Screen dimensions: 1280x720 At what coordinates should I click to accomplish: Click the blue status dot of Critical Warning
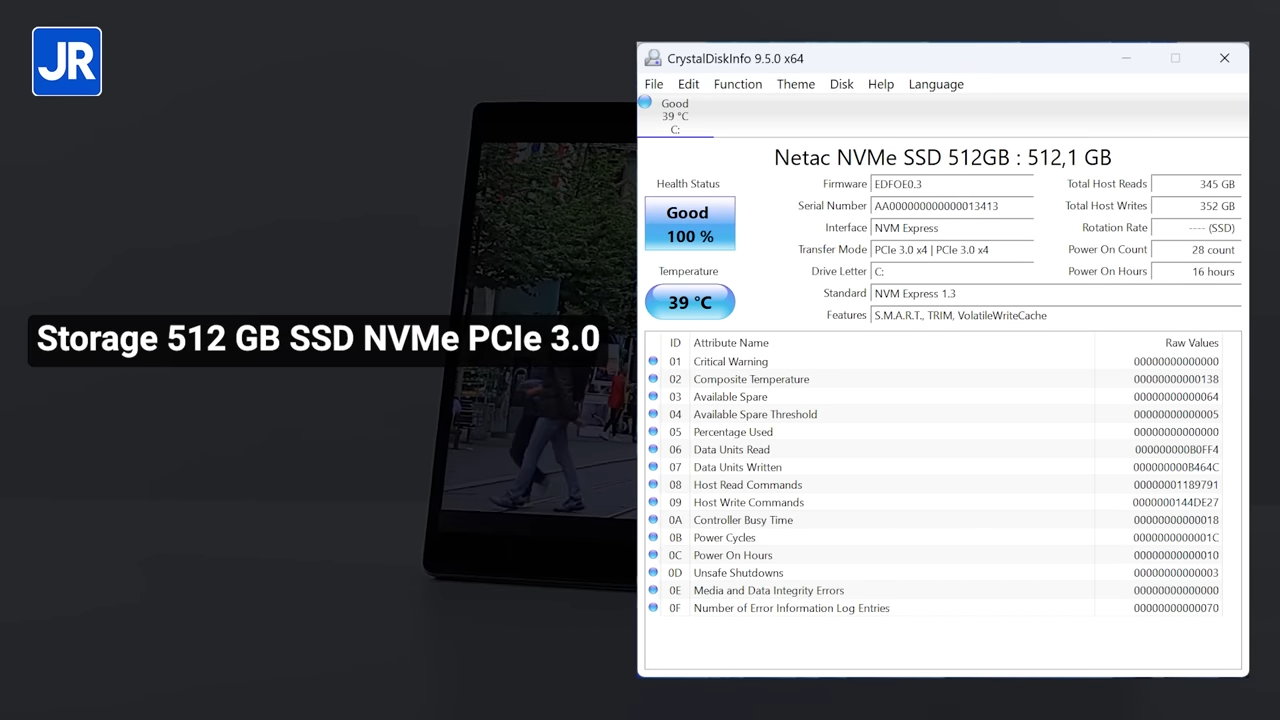point(653,361)
